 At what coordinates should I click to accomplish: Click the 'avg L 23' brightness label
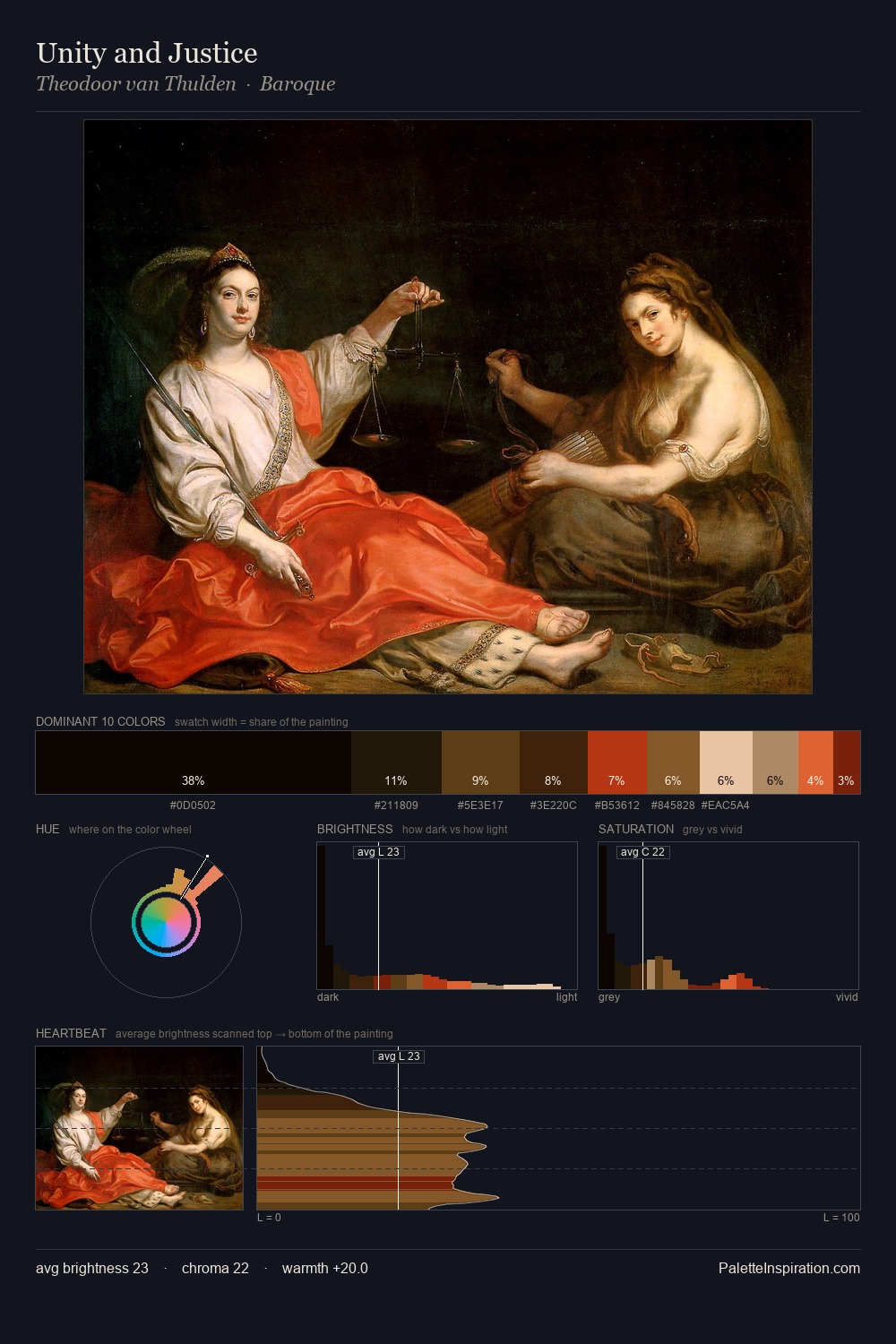379,852
